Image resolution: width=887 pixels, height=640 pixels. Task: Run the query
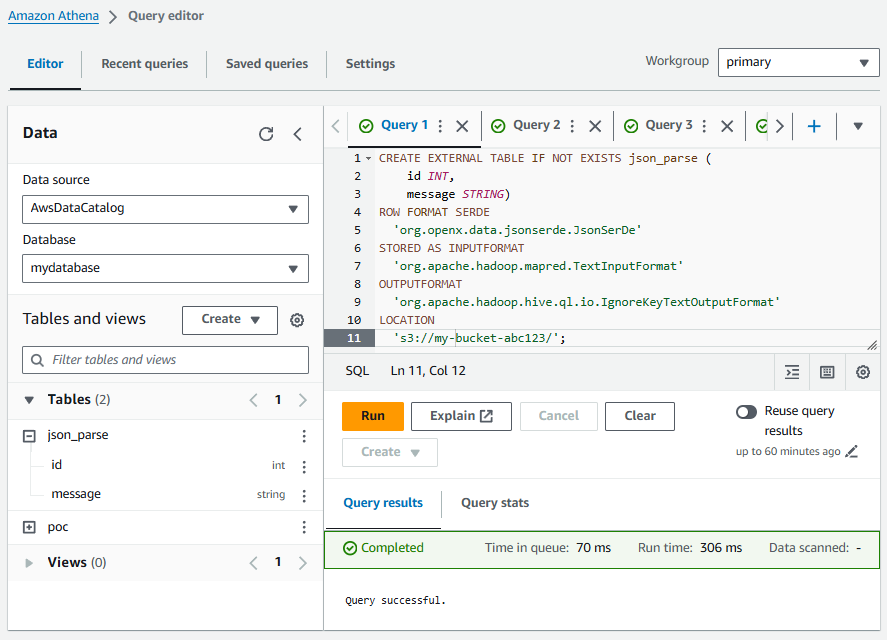[373, 416]
